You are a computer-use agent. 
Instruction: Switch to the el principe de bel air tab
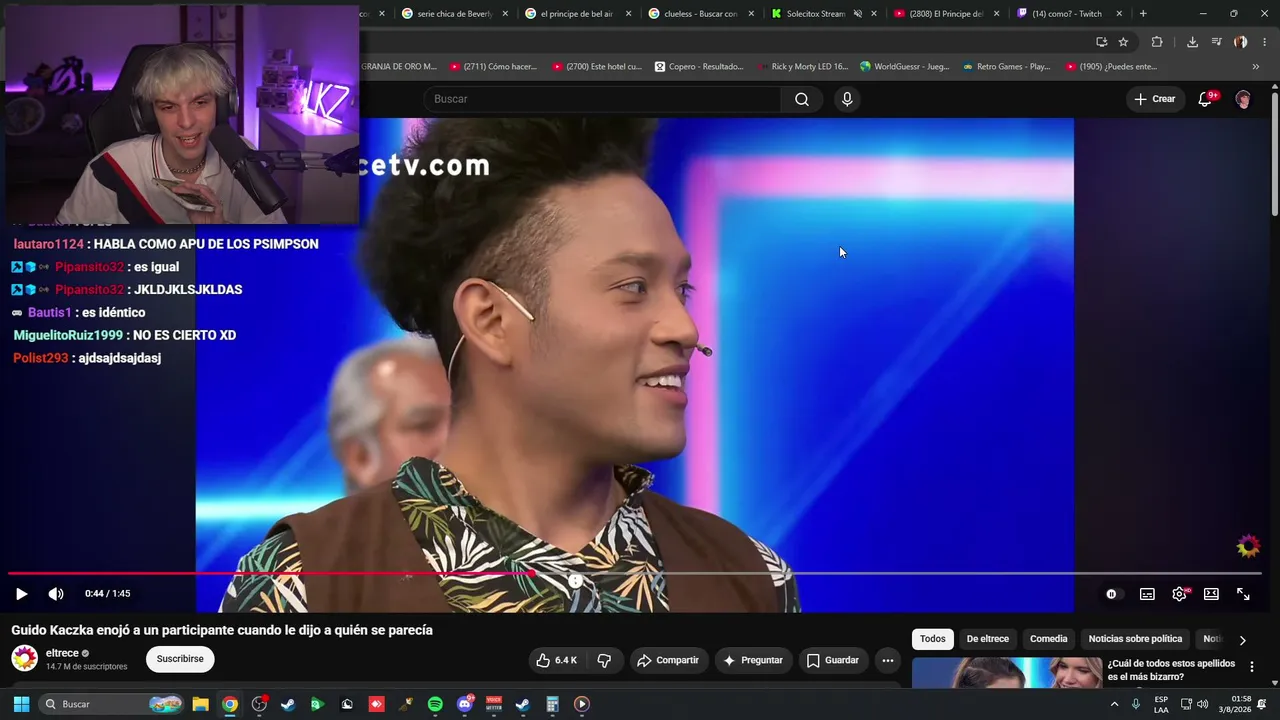pyautogui.click(x=577, y=14)
